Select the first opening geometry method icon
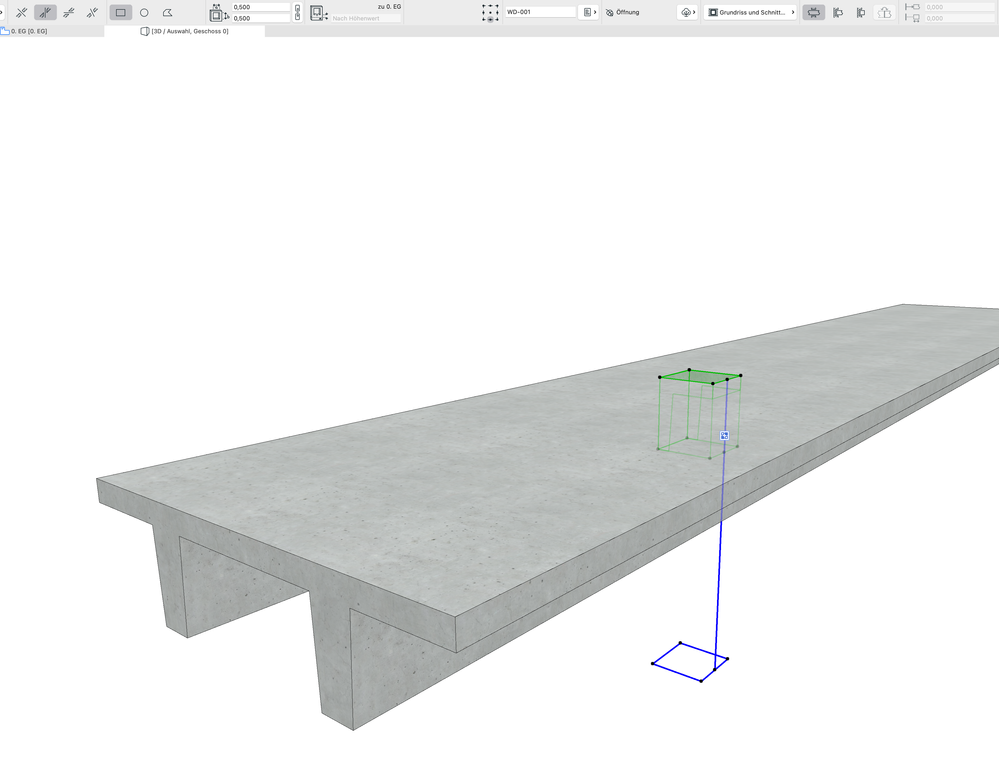Image resolution: width=999 pixels, height=760 pixels. [21, 12]
